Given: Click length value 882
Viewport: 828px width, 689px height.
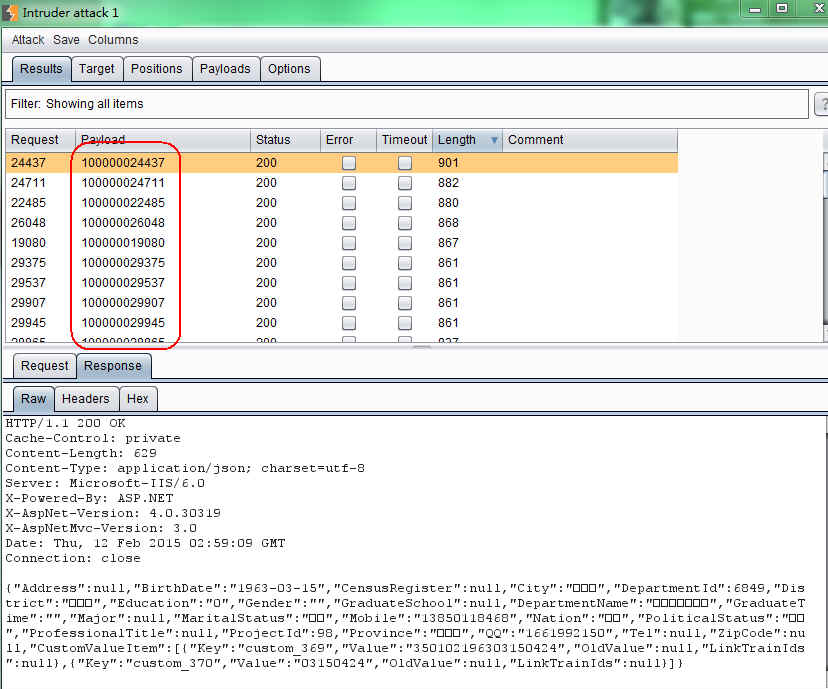Looking at the screenshot, I should pos(448,183).
